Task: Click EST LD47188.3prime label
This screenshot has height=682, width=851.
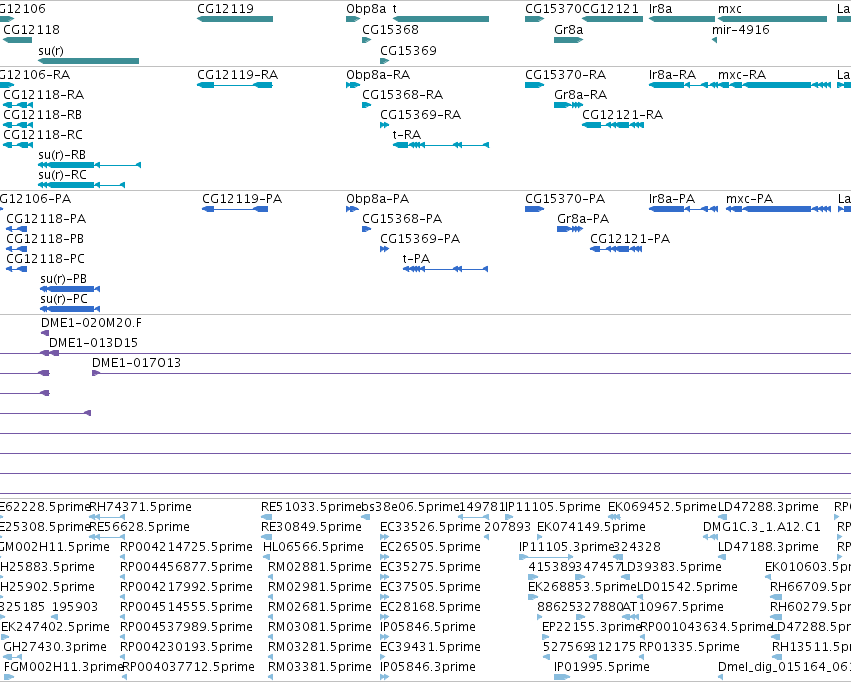Action: point(768,547)
